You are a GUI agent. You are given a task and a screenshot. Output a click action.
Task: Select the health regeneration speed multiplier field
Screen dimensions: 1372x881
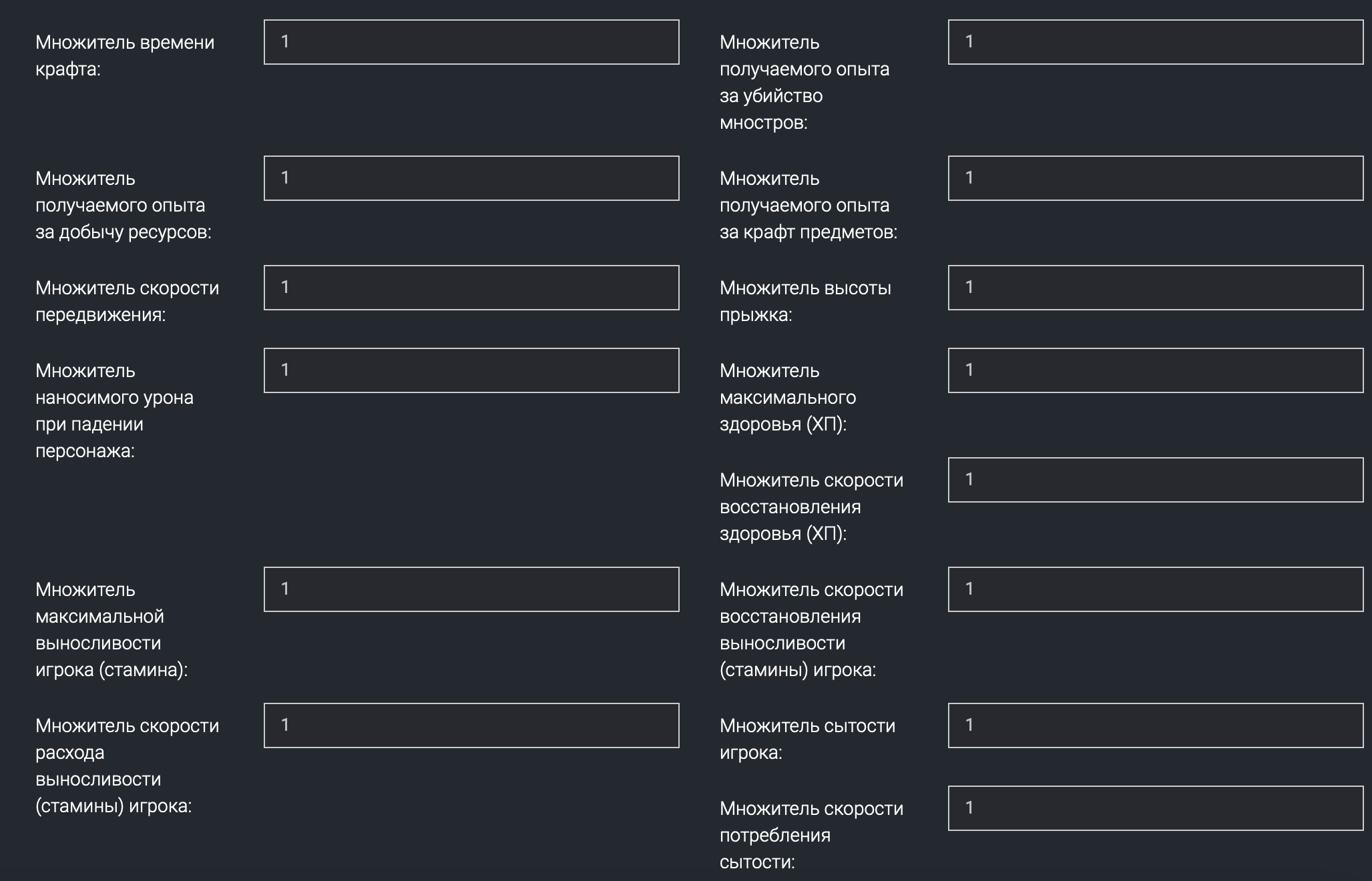tap(1155, 480)
